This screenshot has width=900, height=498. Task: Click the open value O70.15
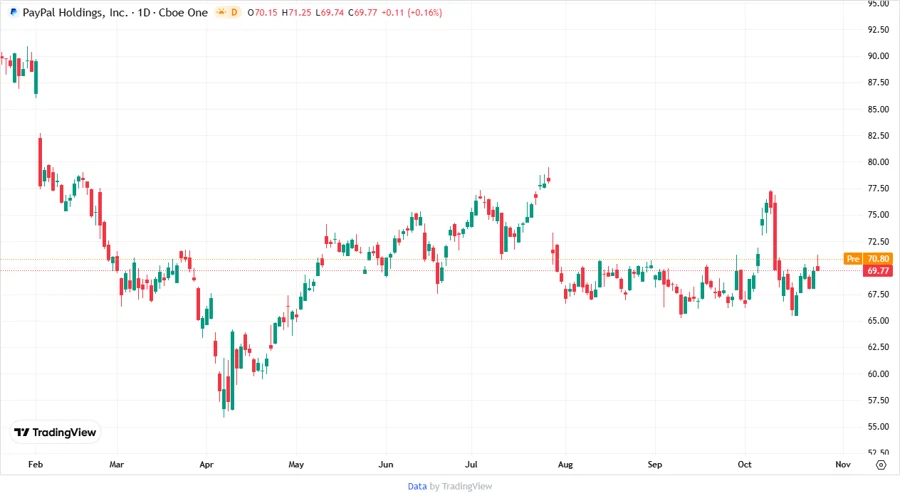point(262,12)
